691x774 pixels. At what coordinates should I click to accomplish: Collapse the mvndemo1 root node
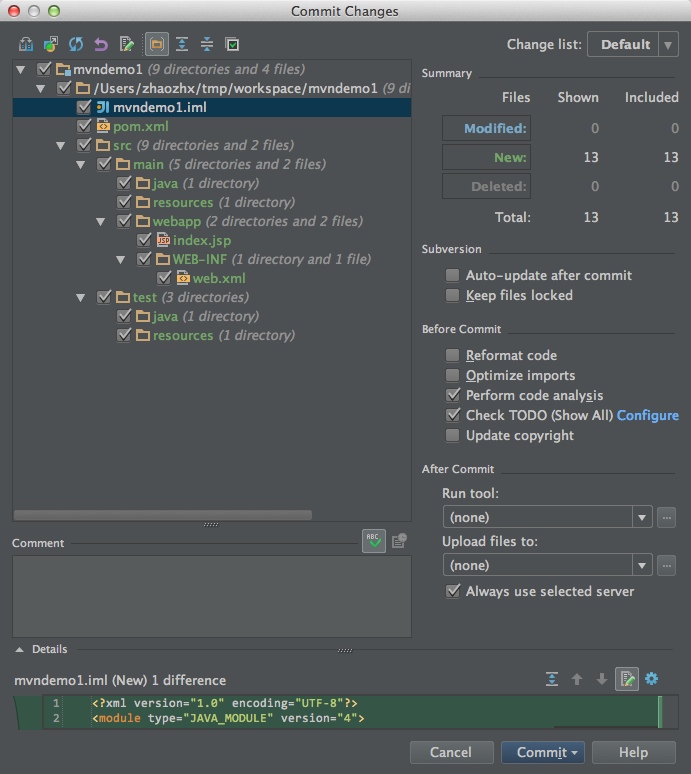click(x=21, y=70)
